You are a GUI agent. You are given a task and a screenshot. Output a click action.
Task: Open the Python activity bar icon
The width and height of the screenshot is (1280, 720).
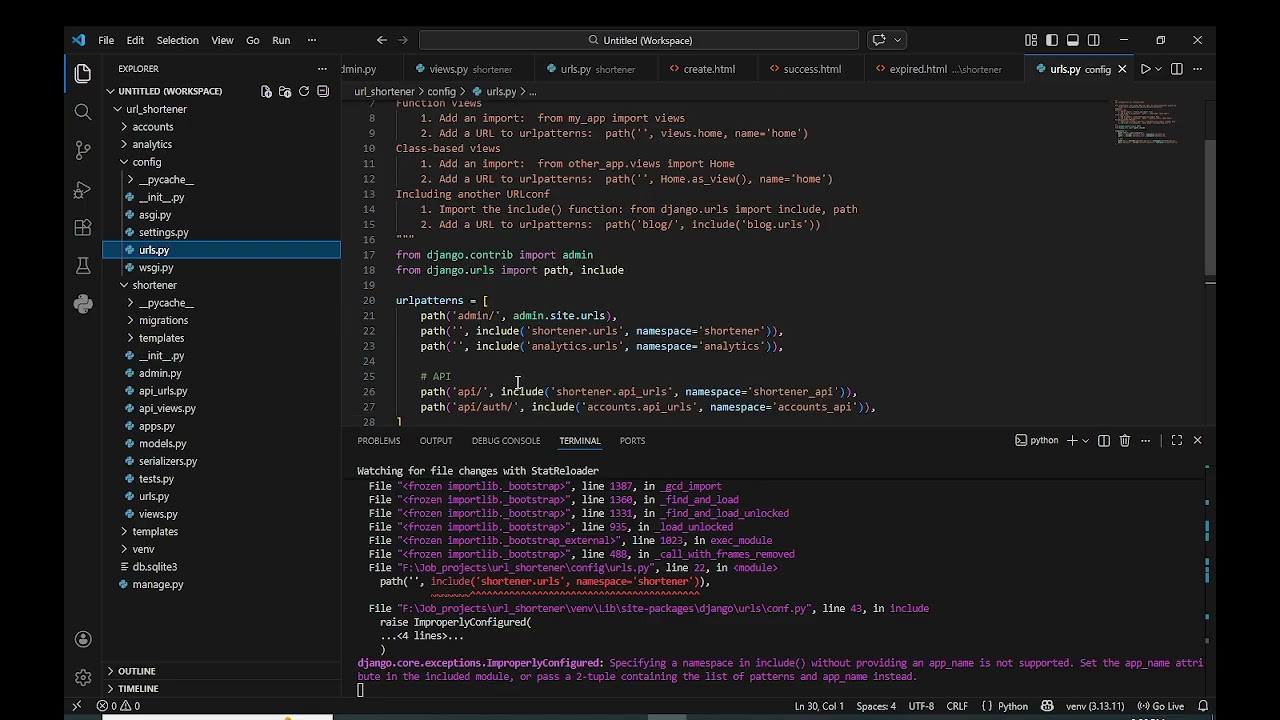83,304
